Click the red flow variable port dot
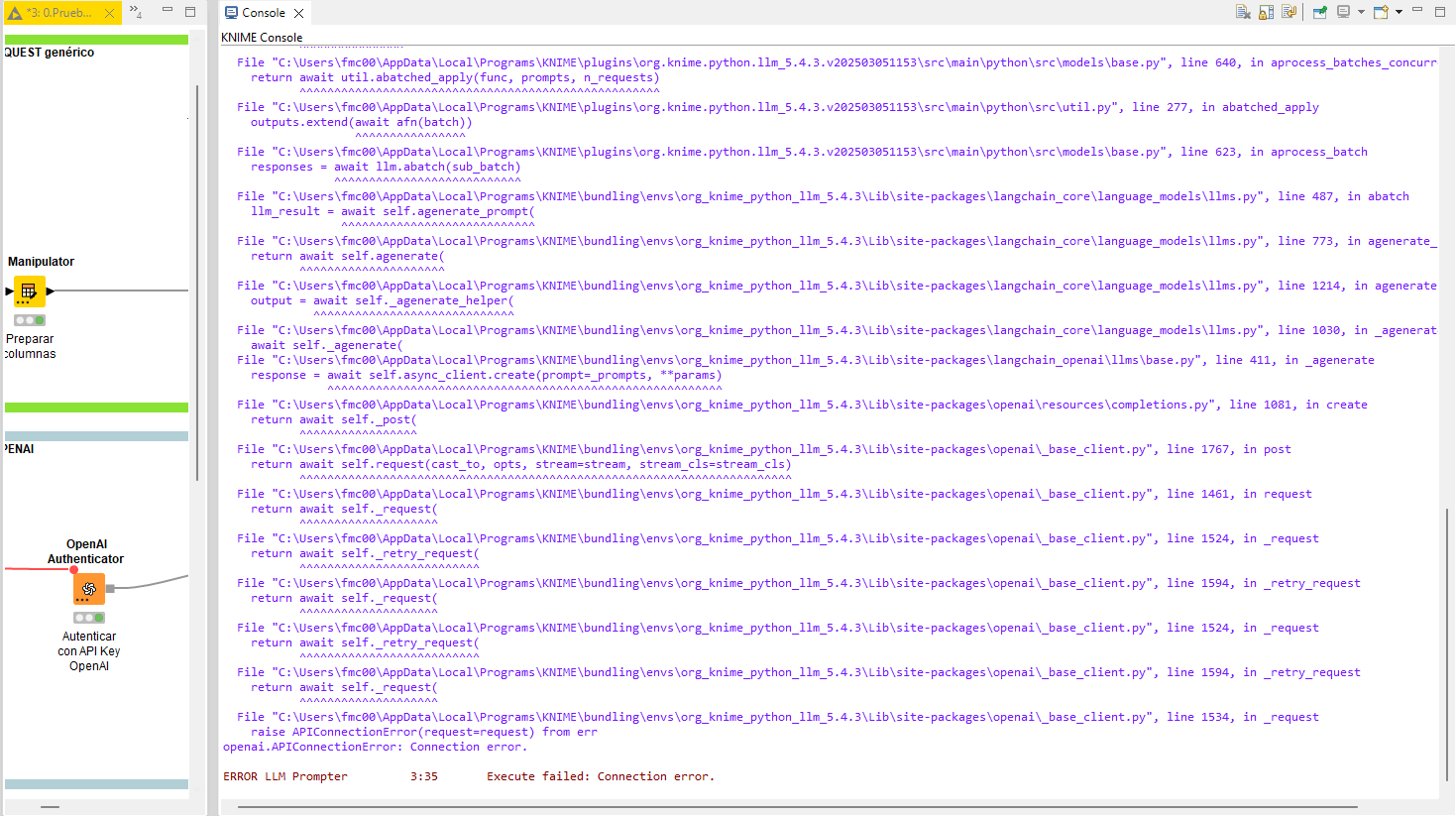Image resolution: width=1456 pixels, height=816 pixels. pos(73,569)
